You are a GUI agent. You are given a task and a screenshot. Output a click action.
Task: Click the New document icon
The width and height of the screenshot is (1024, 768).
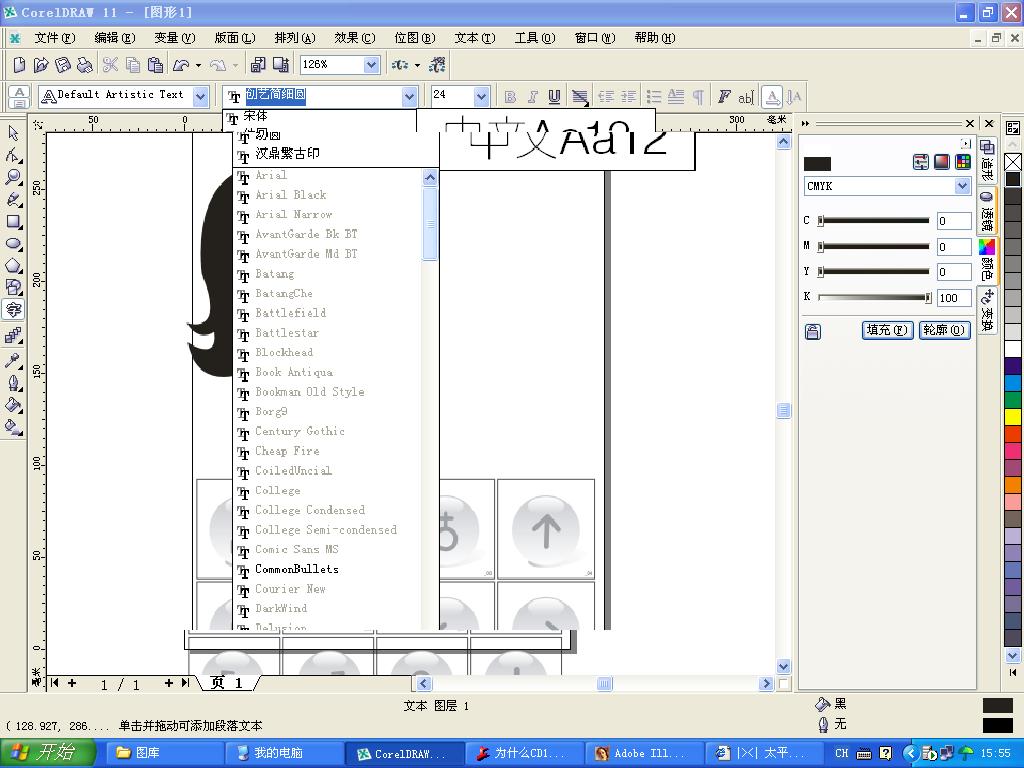pos(19,65)
